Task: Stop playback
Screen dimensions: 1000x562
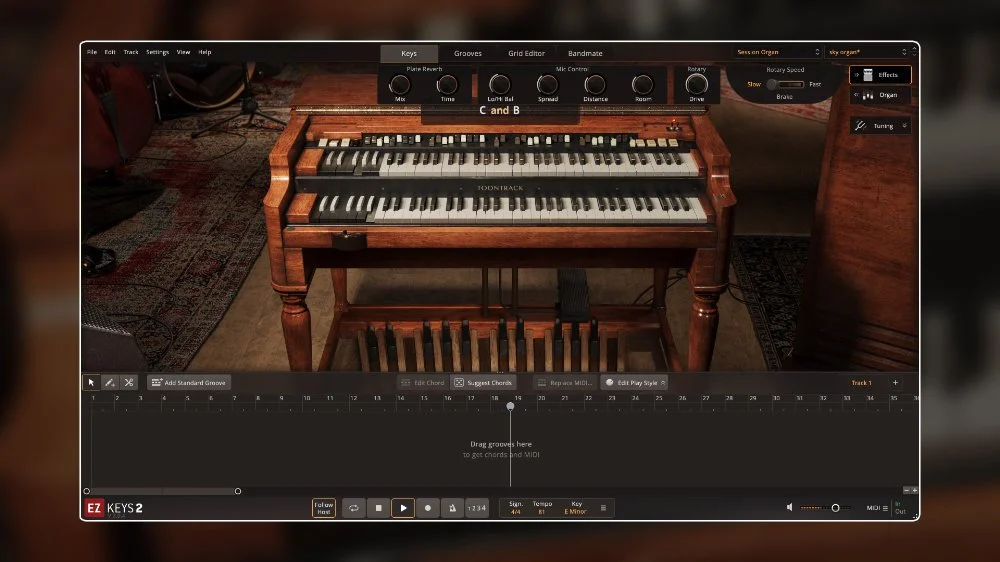Action: click(x=378, y=508)
